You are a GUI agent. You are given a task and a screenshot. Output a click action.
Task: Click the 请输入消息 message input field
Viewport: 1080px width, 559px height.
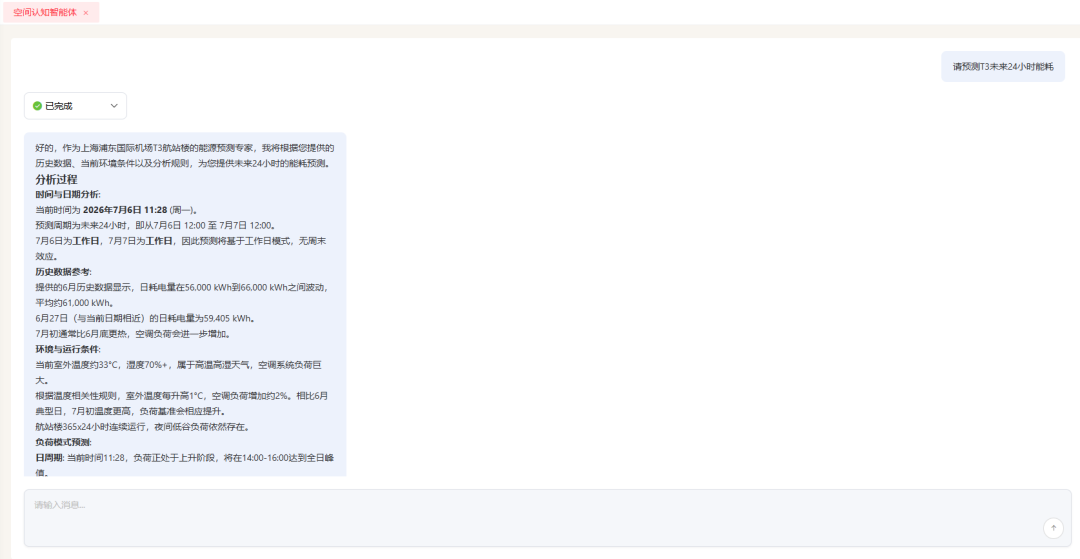[548, 518]
